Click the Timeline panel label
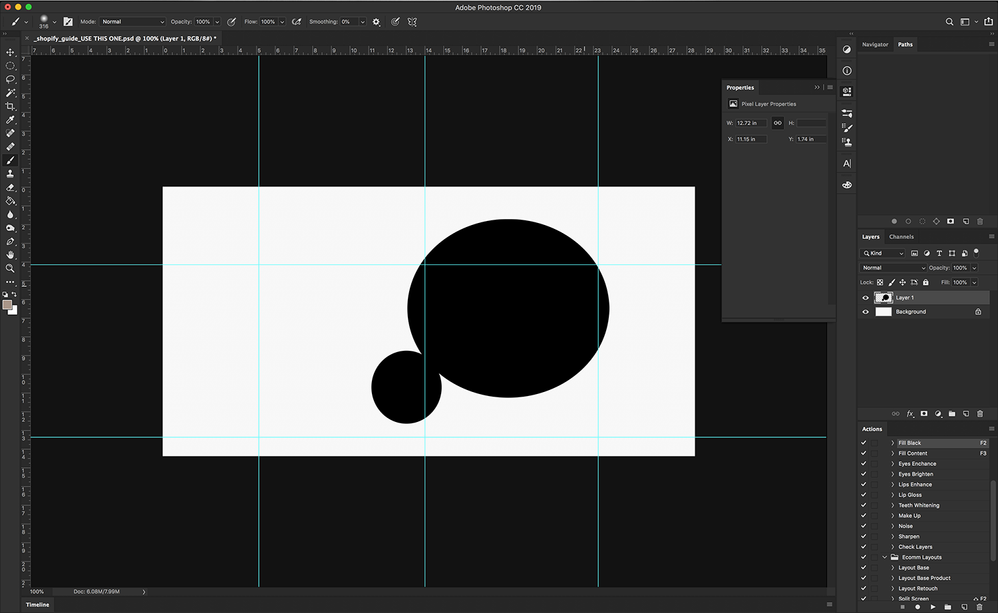998x613 pixels. click(x=37, y=605)
